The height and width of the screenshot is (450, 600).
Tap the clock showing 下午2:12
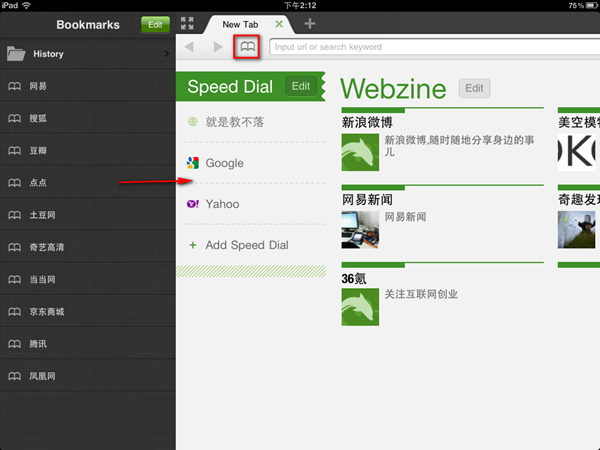tap(300, 5)
